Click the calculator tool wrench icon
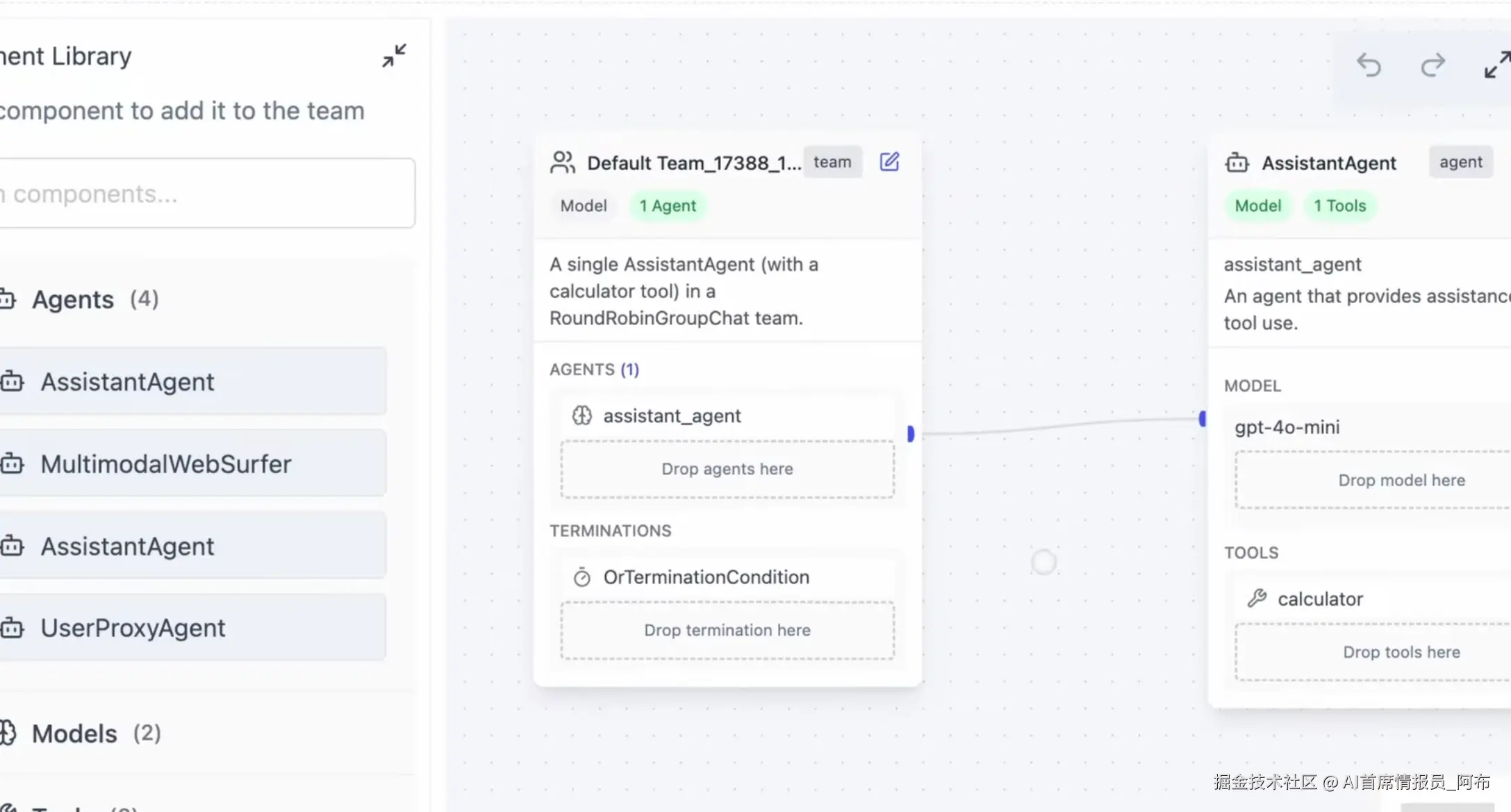Viewport: 1511px width, 812px height. point(1257,598)
